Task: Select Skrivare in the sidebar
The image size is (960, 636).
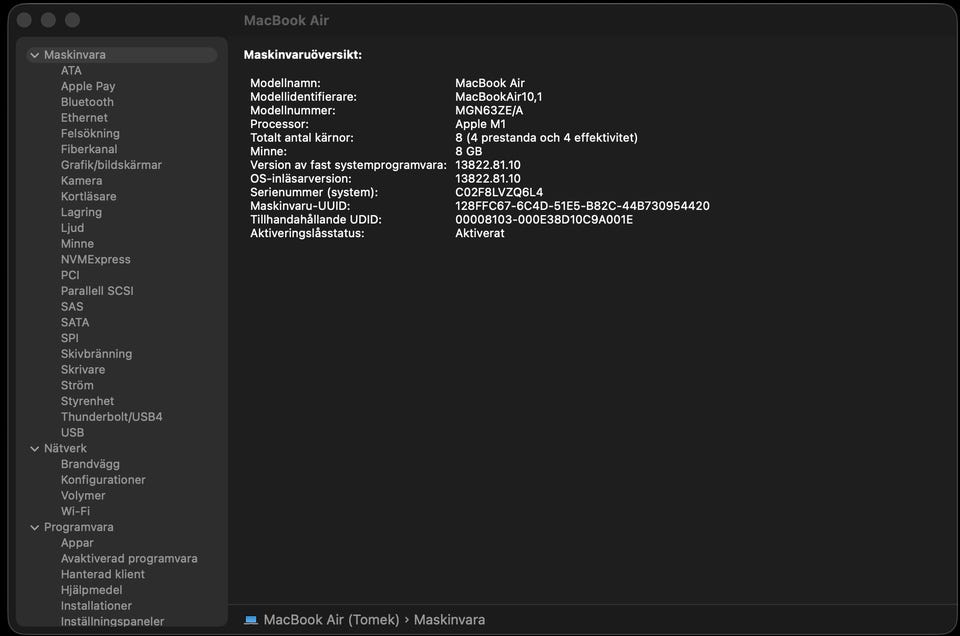Action: tap(83, 370)
